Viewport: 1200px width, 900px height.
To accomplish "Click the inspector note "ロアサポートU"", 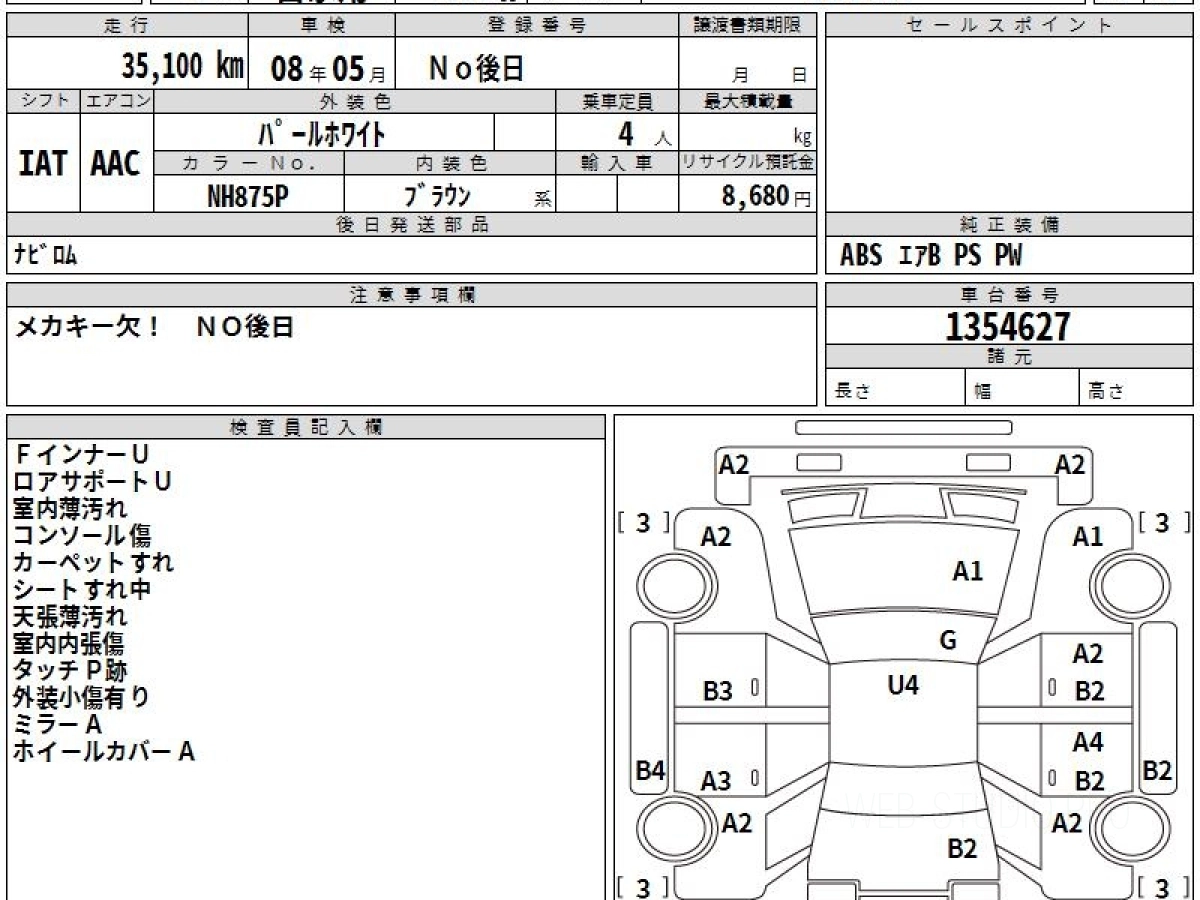I will [92, 482].
